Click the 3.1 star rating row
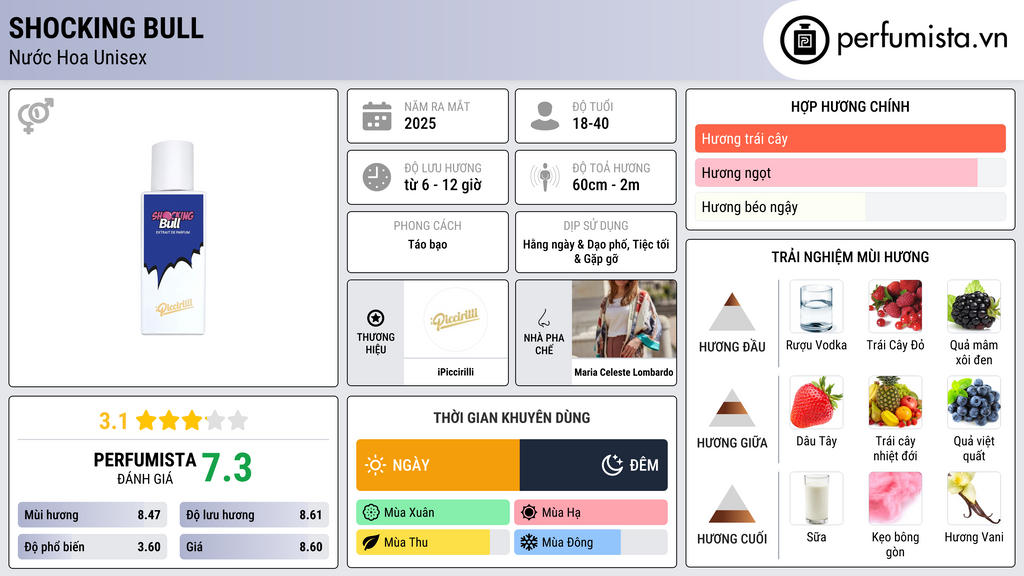The height and width of the screenshot is (576, 1024). (x=173, y=421)
